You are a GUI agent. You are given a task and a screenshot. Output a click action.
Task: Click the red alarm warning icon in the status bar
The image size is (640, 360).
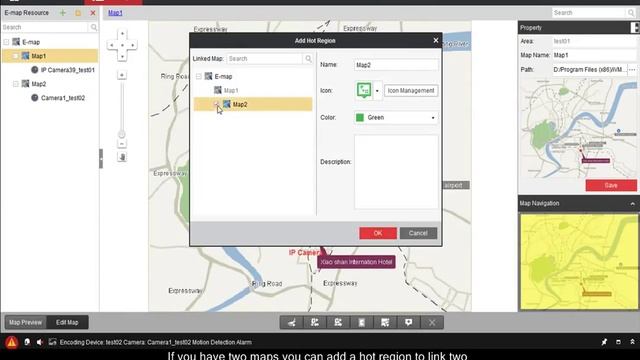tap(11, 342)
